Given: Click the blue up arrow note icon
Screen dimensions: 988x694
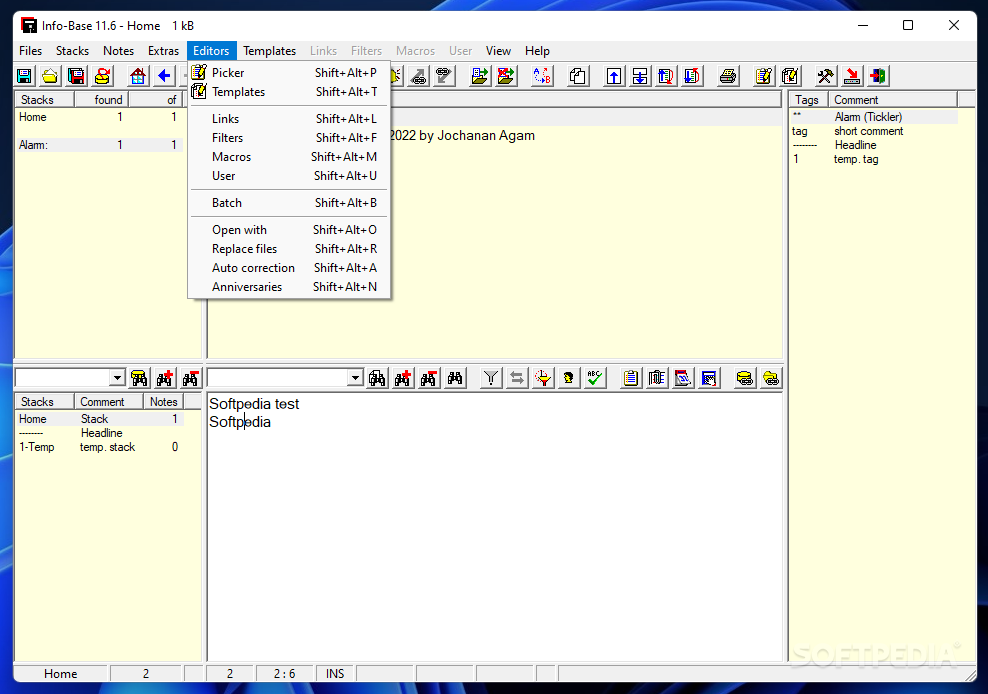Looking at the screenshot, I should [x=614, y=76].
